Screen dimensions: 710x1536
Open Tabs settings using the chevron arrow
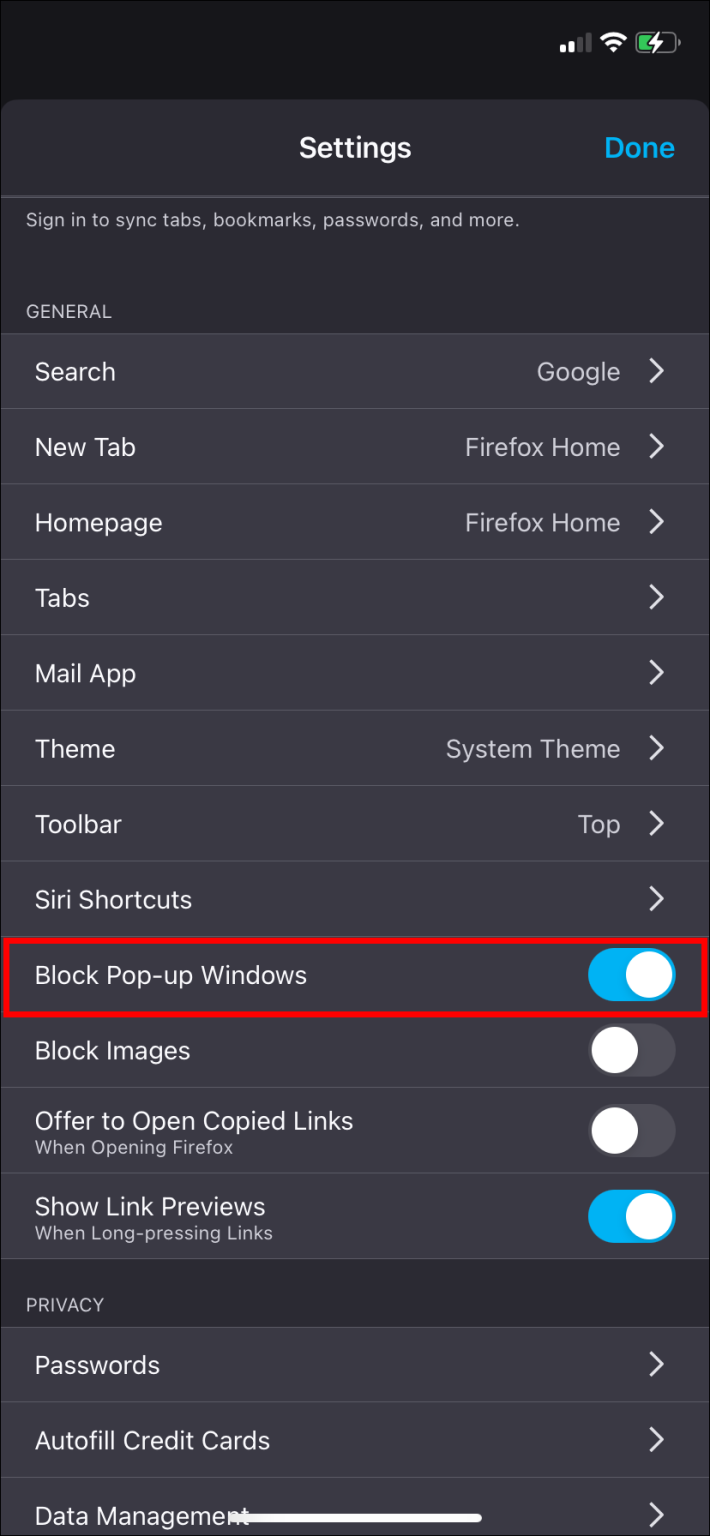click(656, 597)
